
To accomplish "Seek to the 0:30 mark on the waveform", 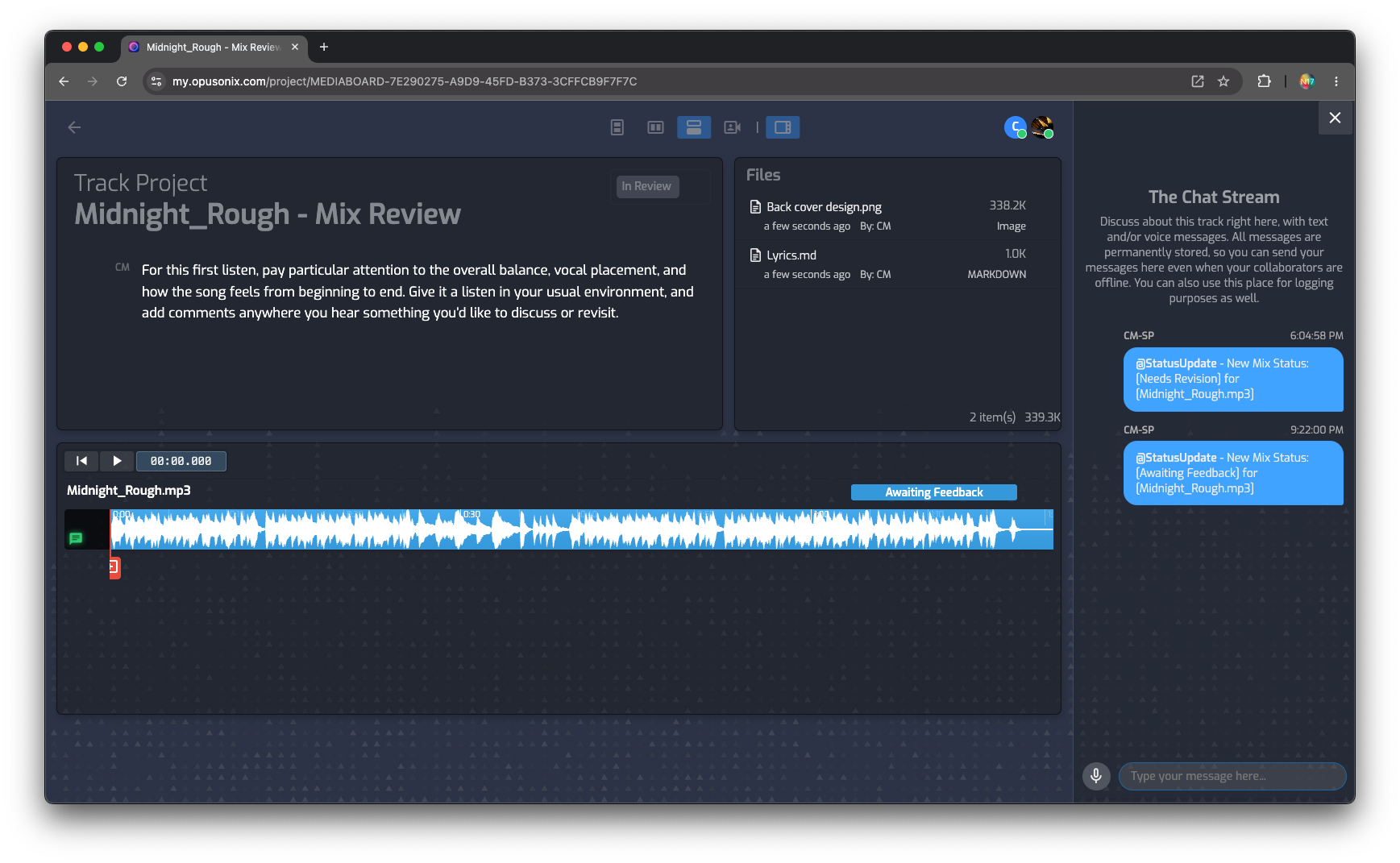I will click(x=461, y=529).
